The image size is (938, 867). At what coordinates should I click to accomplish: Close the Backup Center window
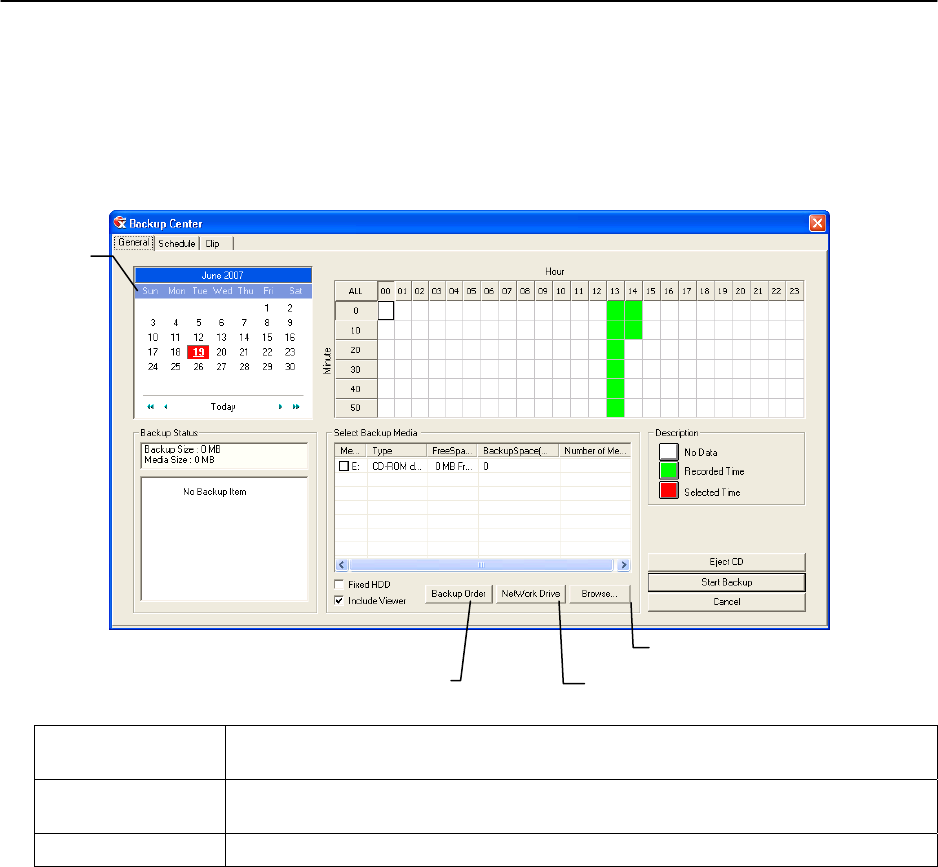(817, 223)
